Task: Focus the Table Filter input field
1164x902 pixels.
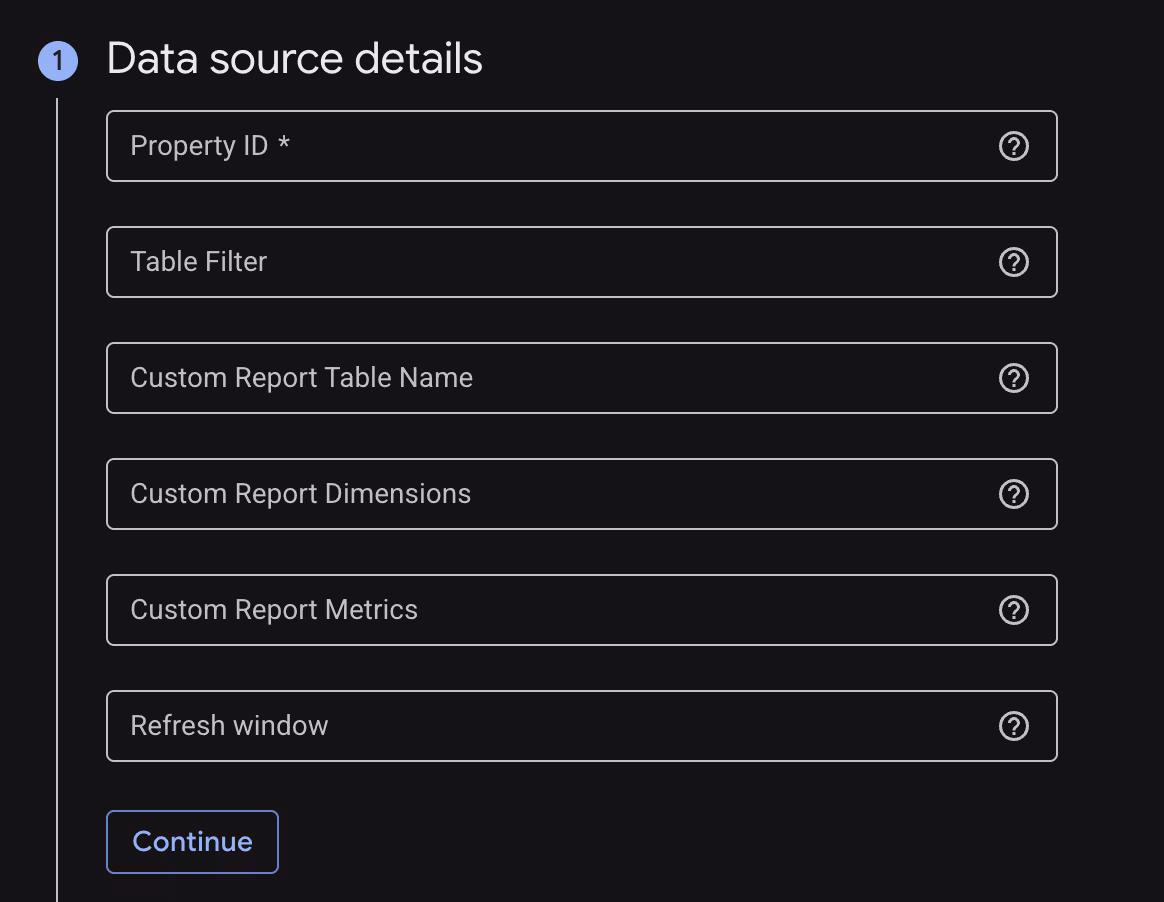Action: [581, 262]
